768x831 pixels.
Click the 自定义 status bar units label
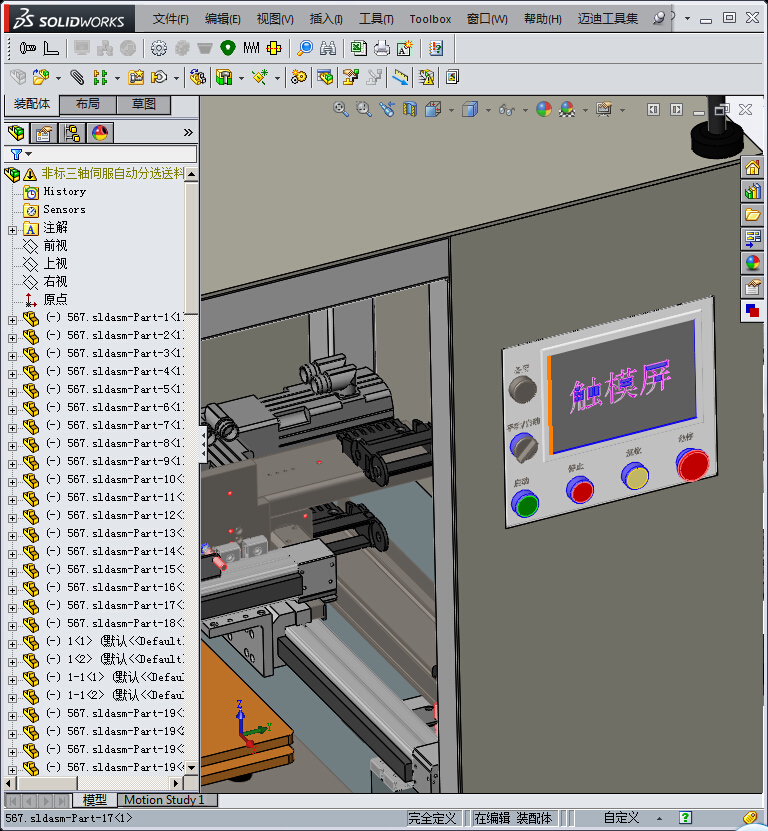point(620,818)
